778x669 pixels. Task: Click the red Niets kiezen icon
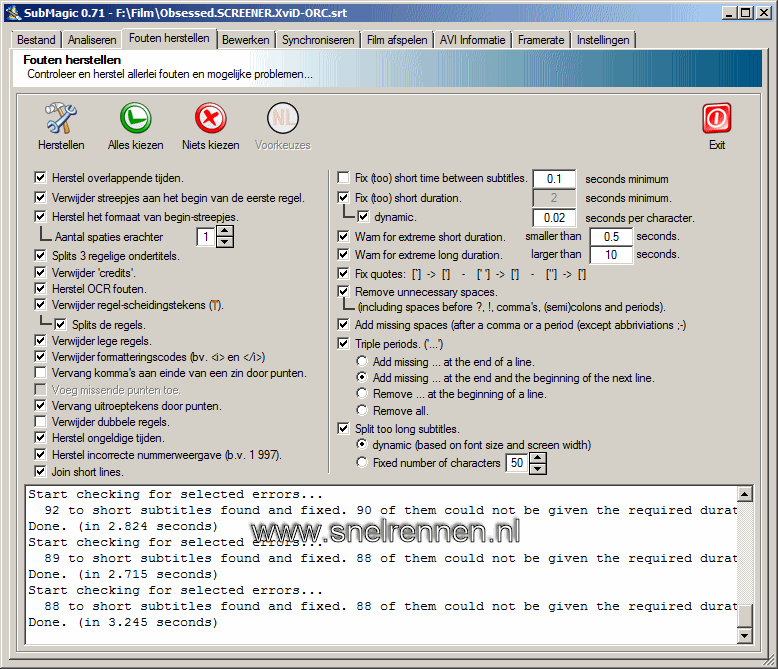coord(210,118)
